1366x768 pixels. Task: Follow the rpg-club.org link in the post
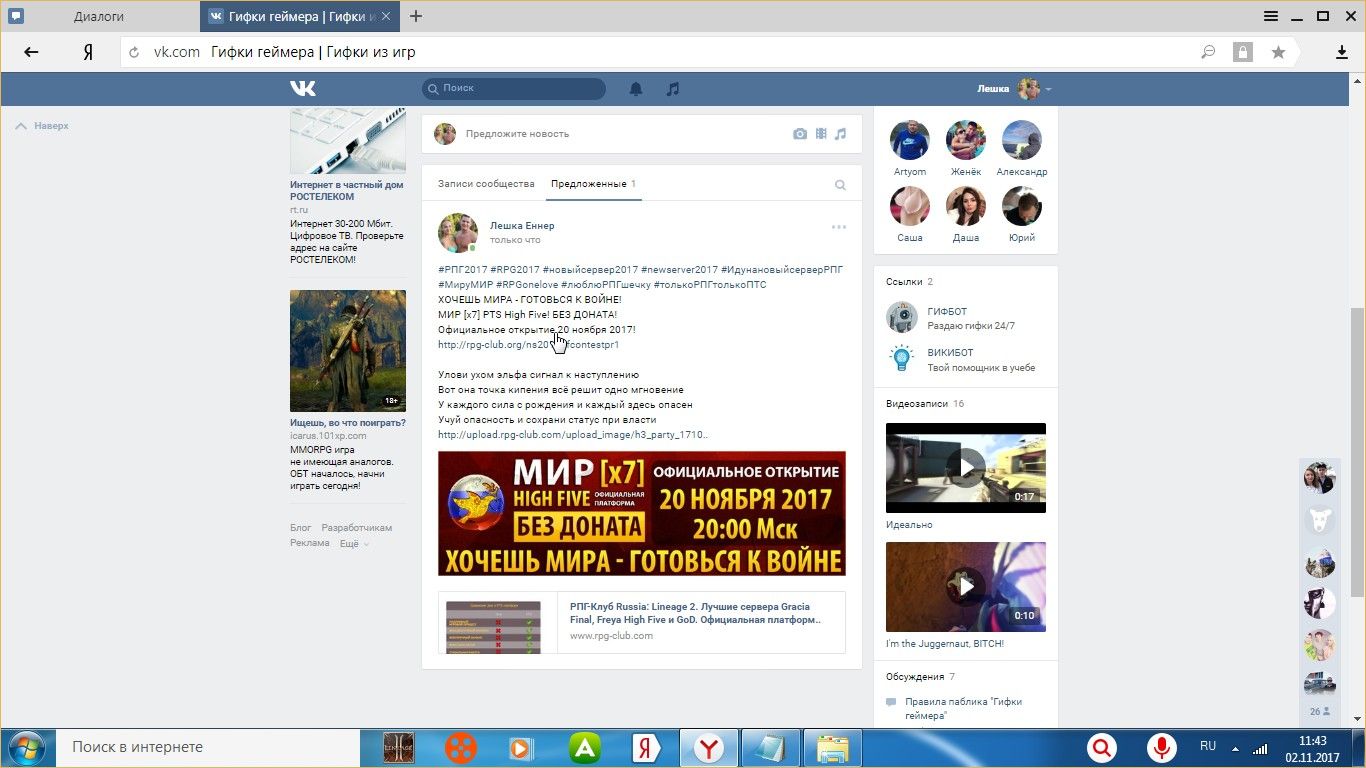coord(529,345)
